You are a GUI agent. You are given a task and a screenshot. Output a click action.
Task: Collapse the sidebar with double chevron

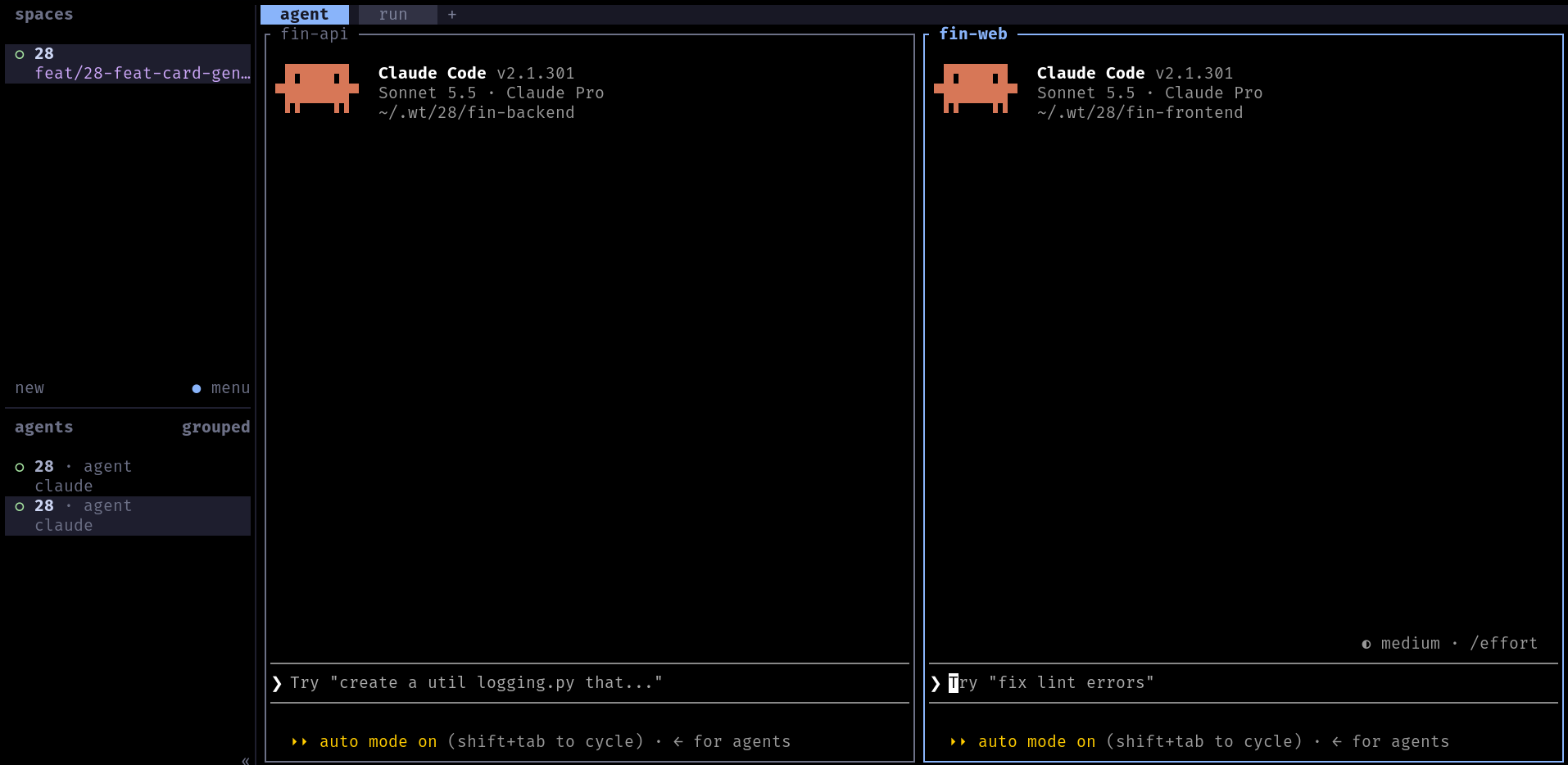coord(245,760)
